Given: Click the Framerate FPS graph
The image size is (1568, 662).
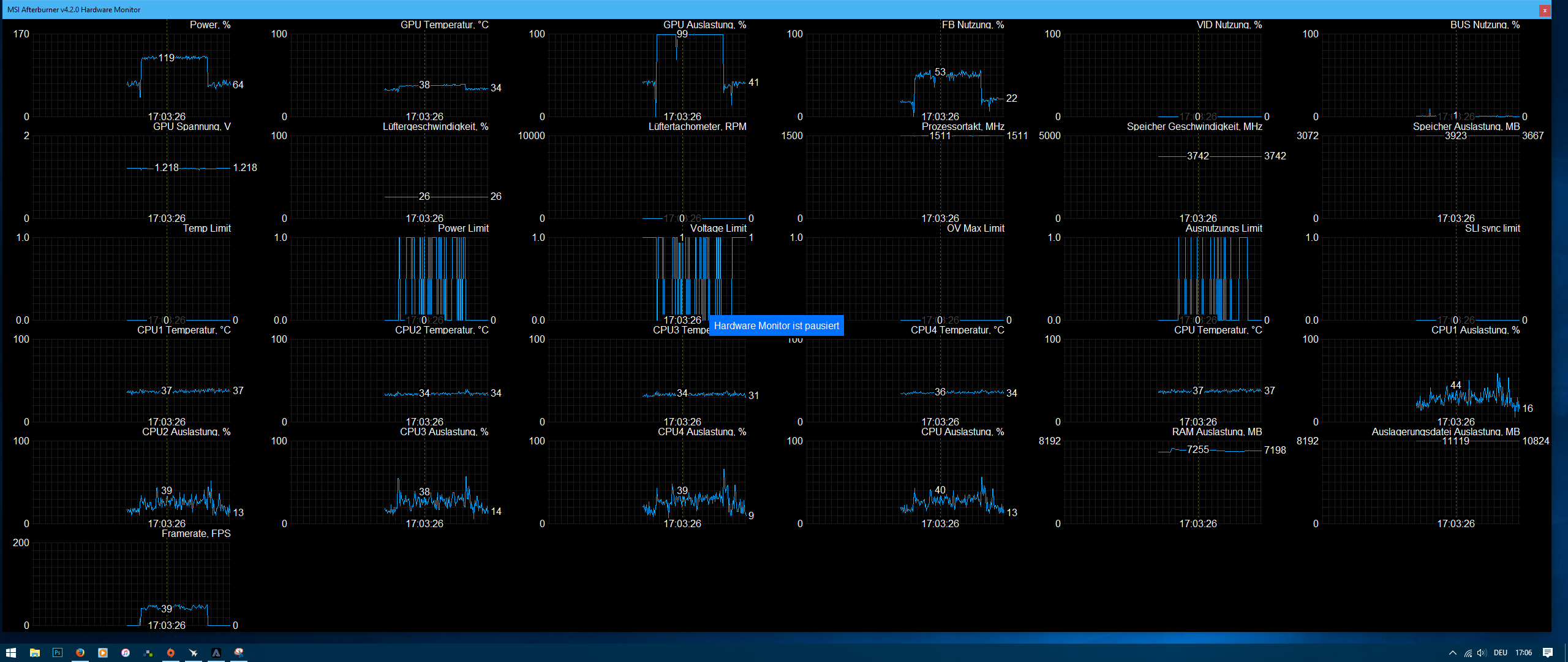Looking at the screenshot, I should pyautogui.click(x=131, y=584).
